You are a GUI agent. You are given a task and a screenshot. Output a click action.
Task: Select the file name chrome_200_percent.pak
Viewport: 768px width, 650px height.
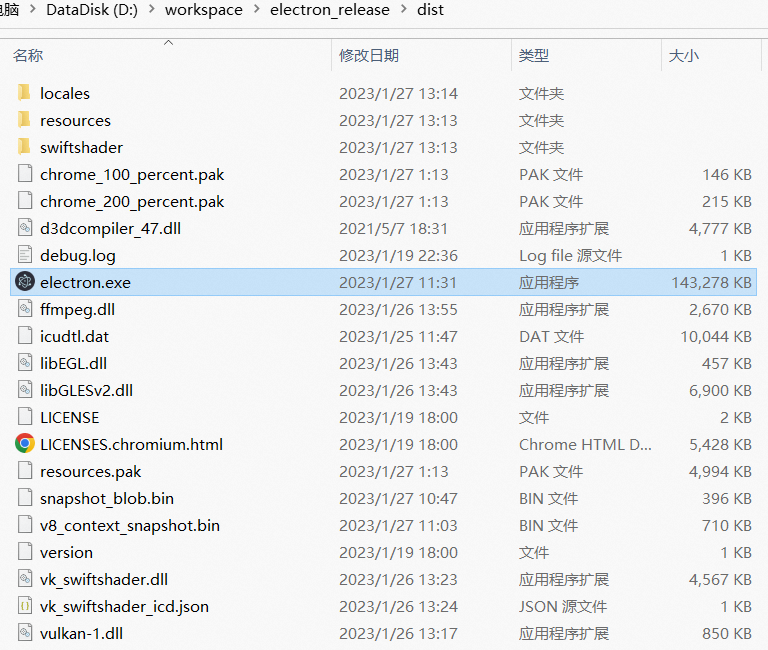(x=132, y=202)
